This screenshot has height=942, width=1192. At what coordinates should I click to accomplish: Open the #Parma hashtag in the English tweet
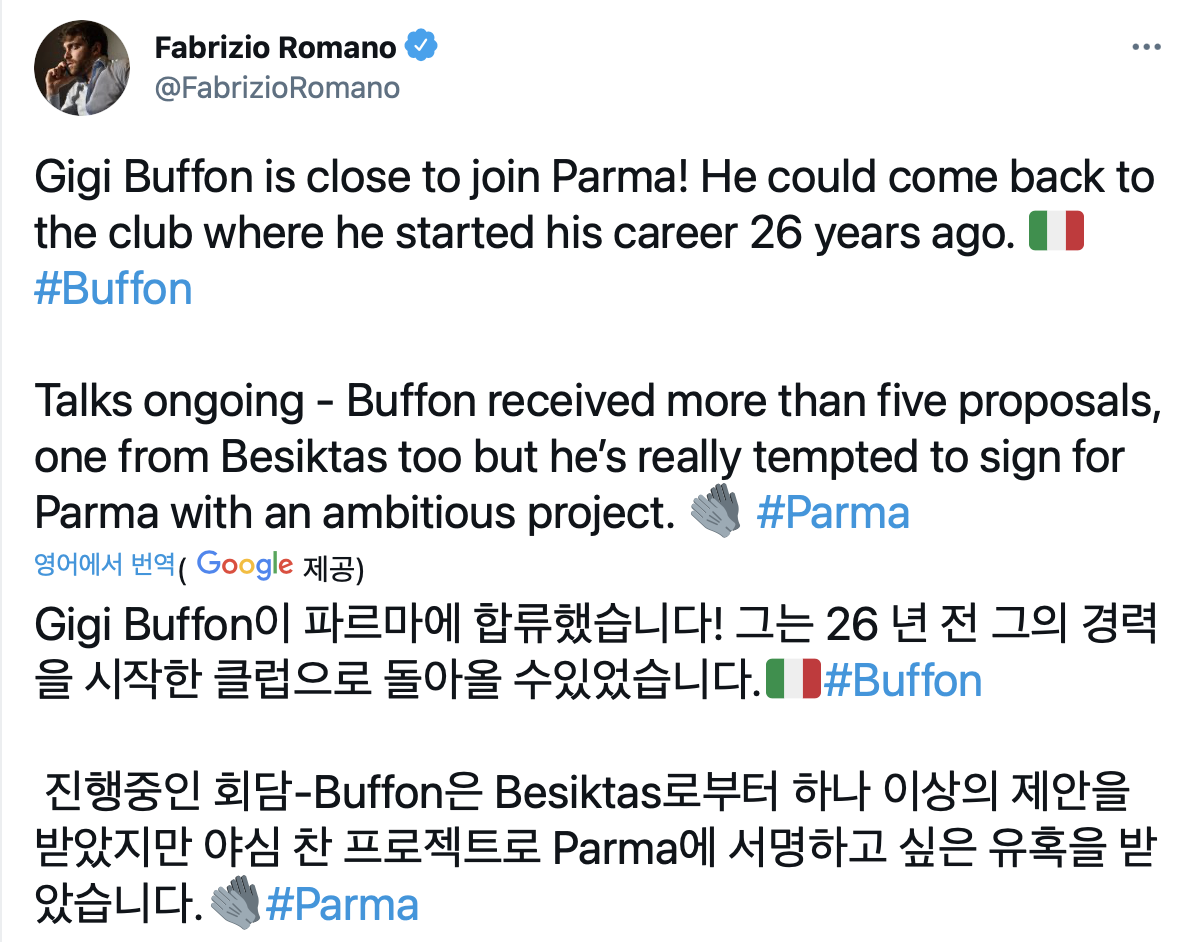tap(833, 512)
